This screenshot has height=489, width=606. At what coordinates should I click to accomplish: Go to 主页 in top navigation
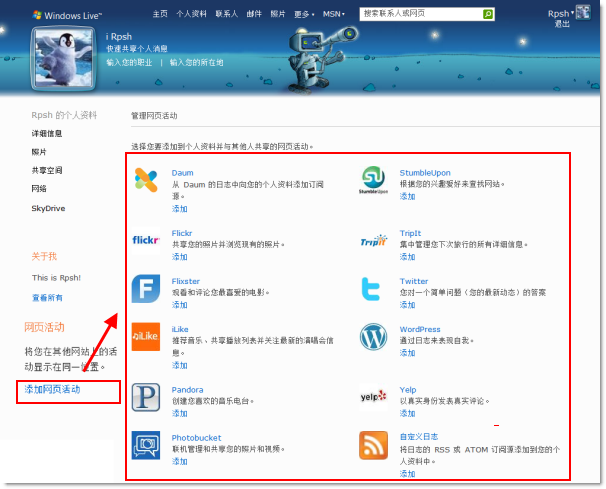pyautogui.click(x=160, y=14)
